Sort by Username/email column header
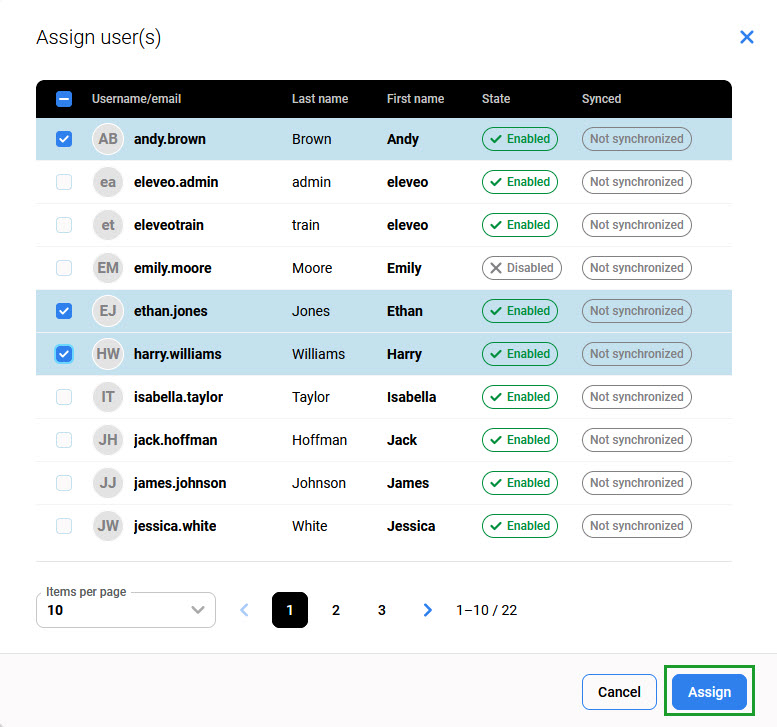The image size is (777, 727). pyautogui.click(x=136, y=99)
